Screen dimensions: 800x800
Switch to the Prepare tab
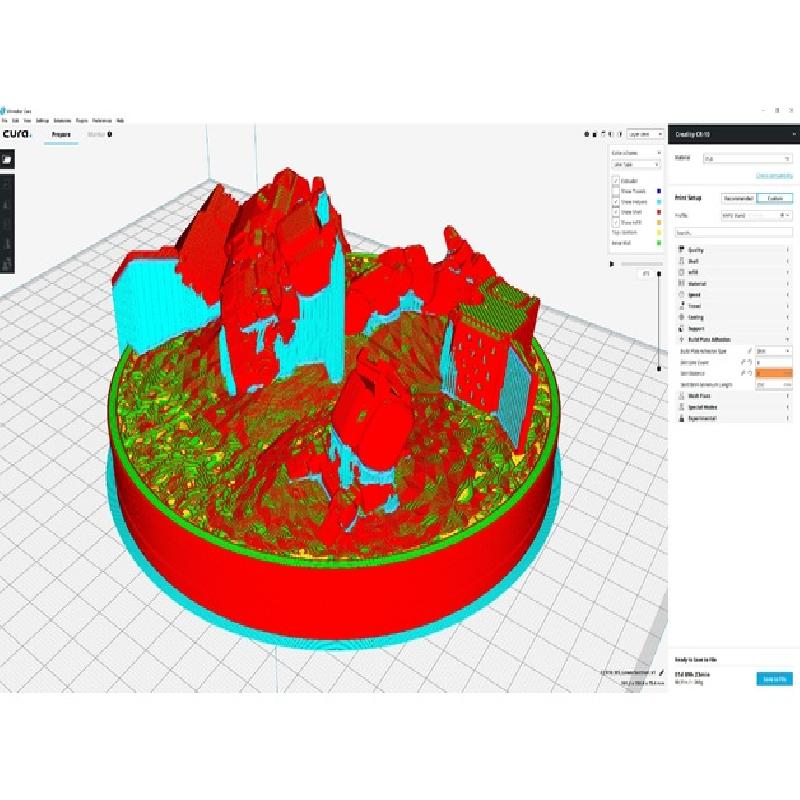pyautogui.click(x=61, y=135)
